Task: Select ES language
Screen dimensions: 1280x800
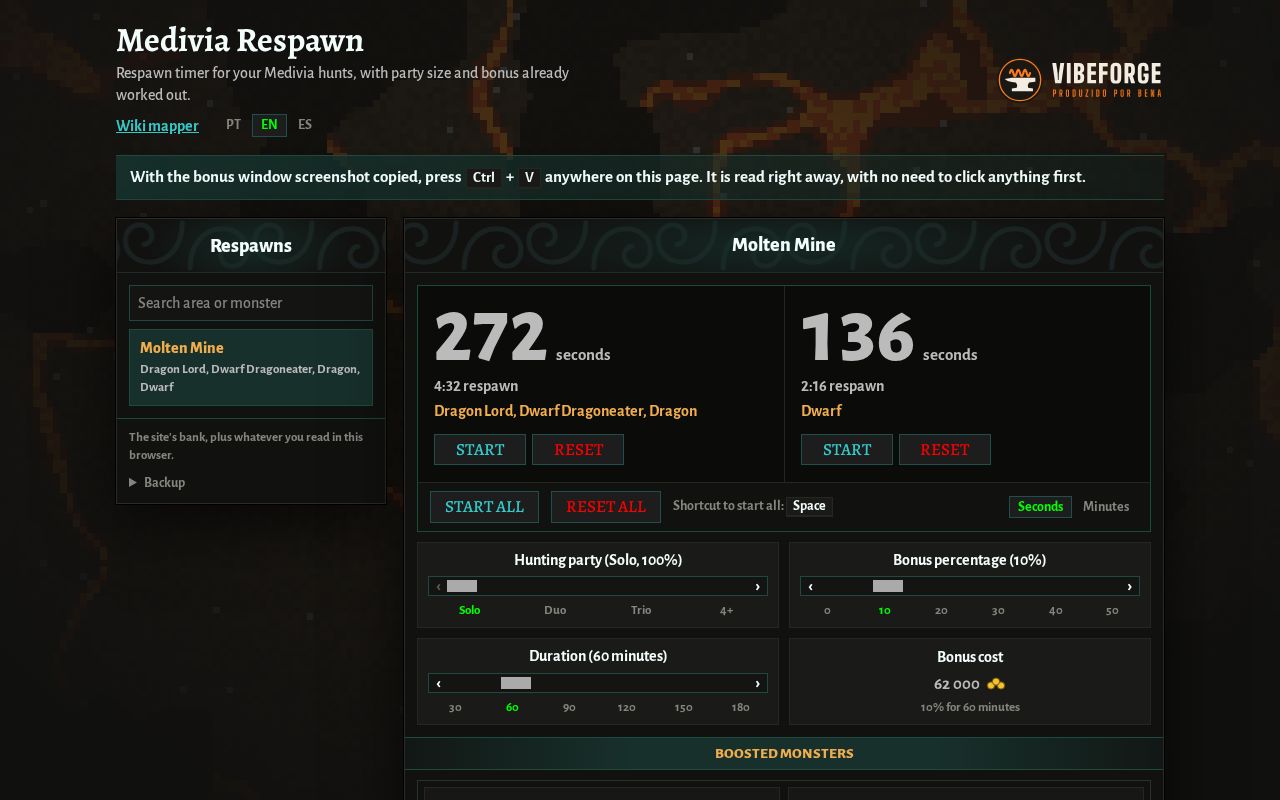Action: point(305,125)
